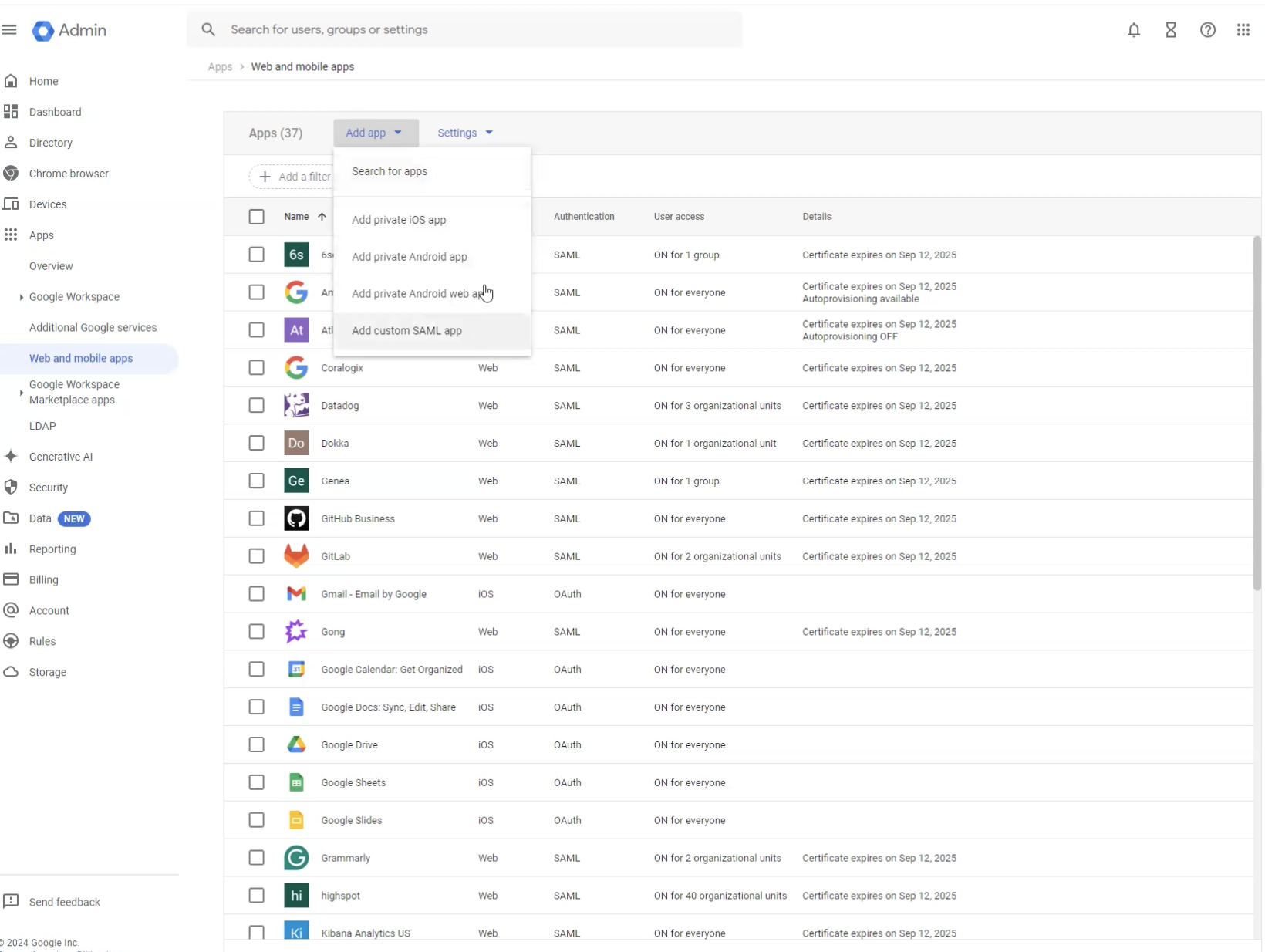Click the User access column header
Viewport: 1265px width, 952px height.
[x=679, y=217]
